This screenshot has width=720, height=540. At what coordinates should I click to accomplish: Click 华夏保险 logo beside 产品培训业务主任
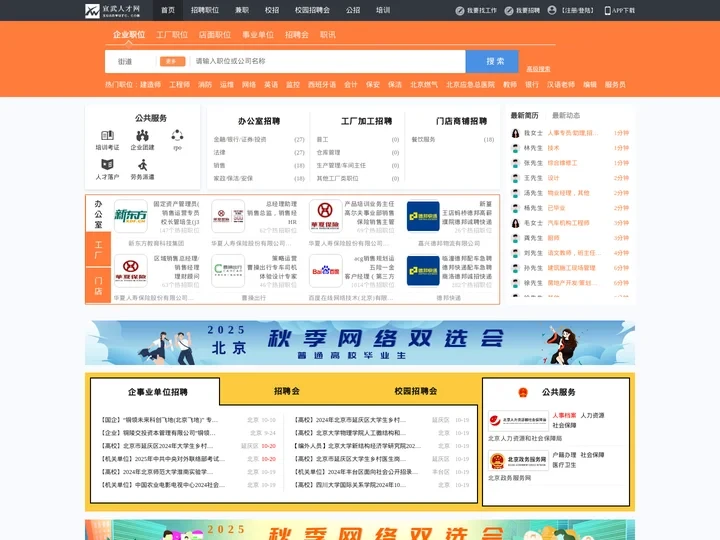pyautogui.click(x=326, y=216)
